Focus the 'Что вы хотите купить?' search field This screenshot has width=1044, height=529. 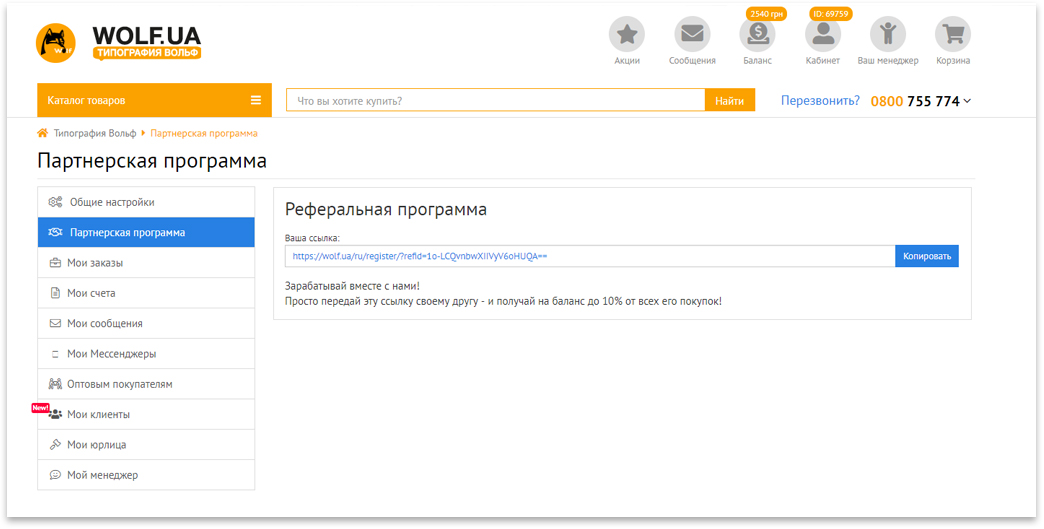495,100
